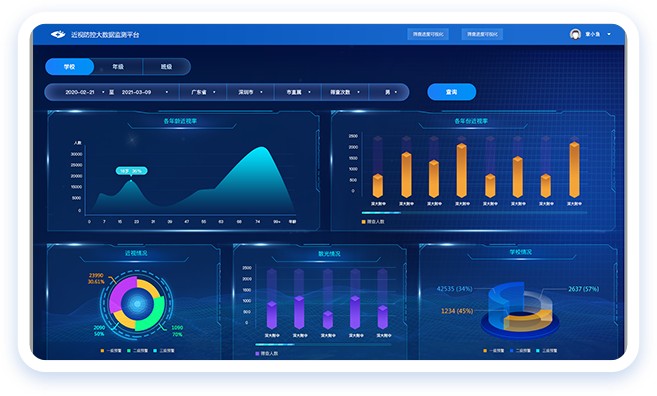The image size is (657, 396).
Task: Switch to the 班级 tab
Action: click(x=166, y=67)
